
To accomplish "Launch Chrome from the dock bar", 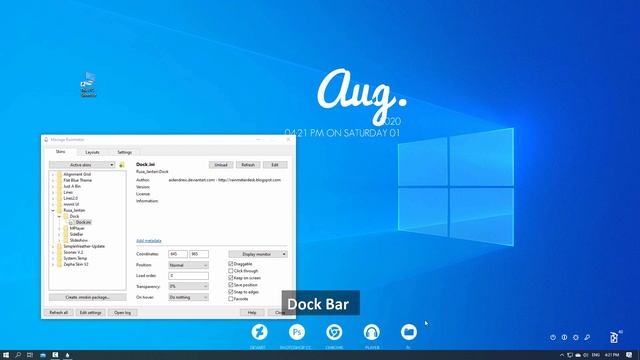I will (334, 332).
